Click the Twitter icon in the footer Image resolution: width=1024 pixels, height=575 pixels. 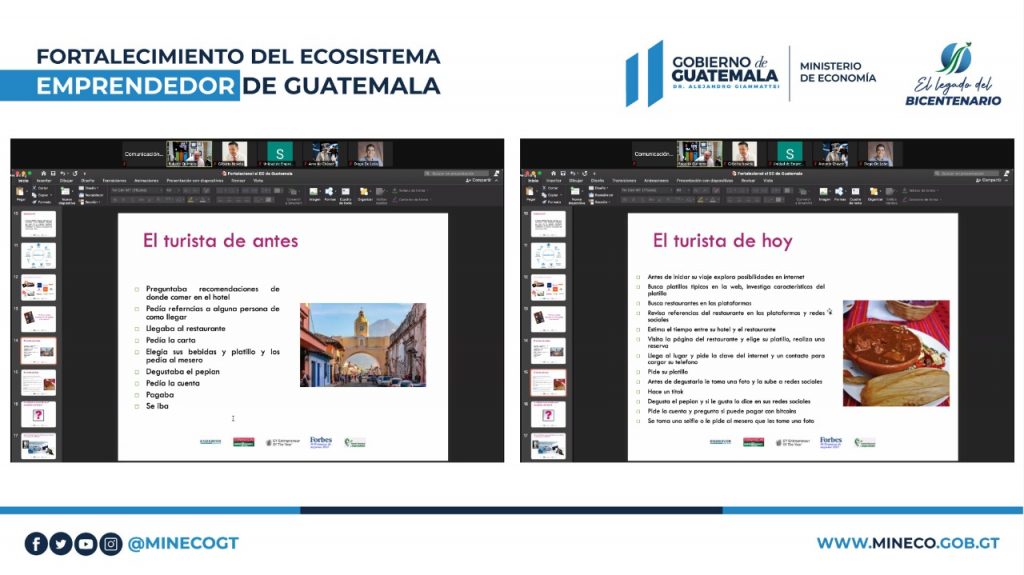pos(61,543)
